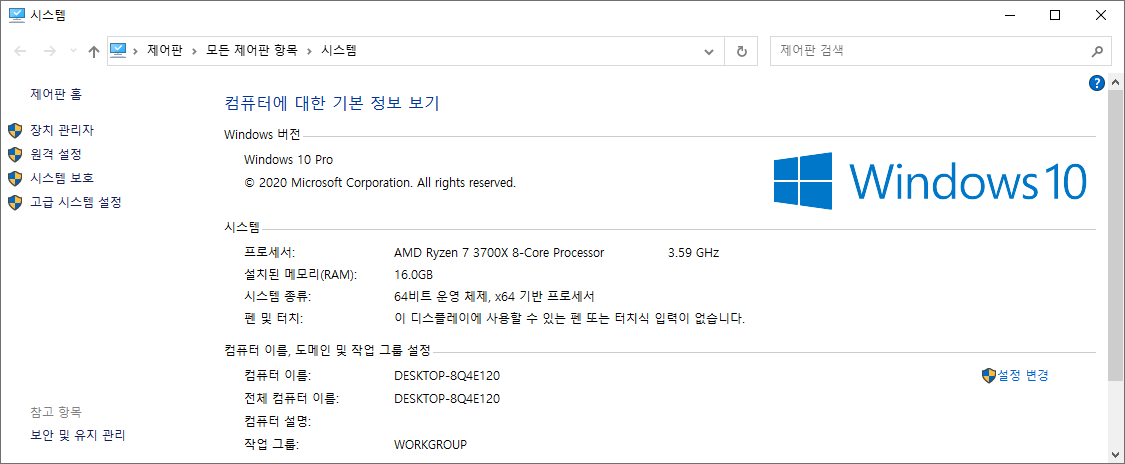Click 컴퓨터 이름 value DESKTOP-8Q4E120
1125x464 pixels.
(447, 376)
